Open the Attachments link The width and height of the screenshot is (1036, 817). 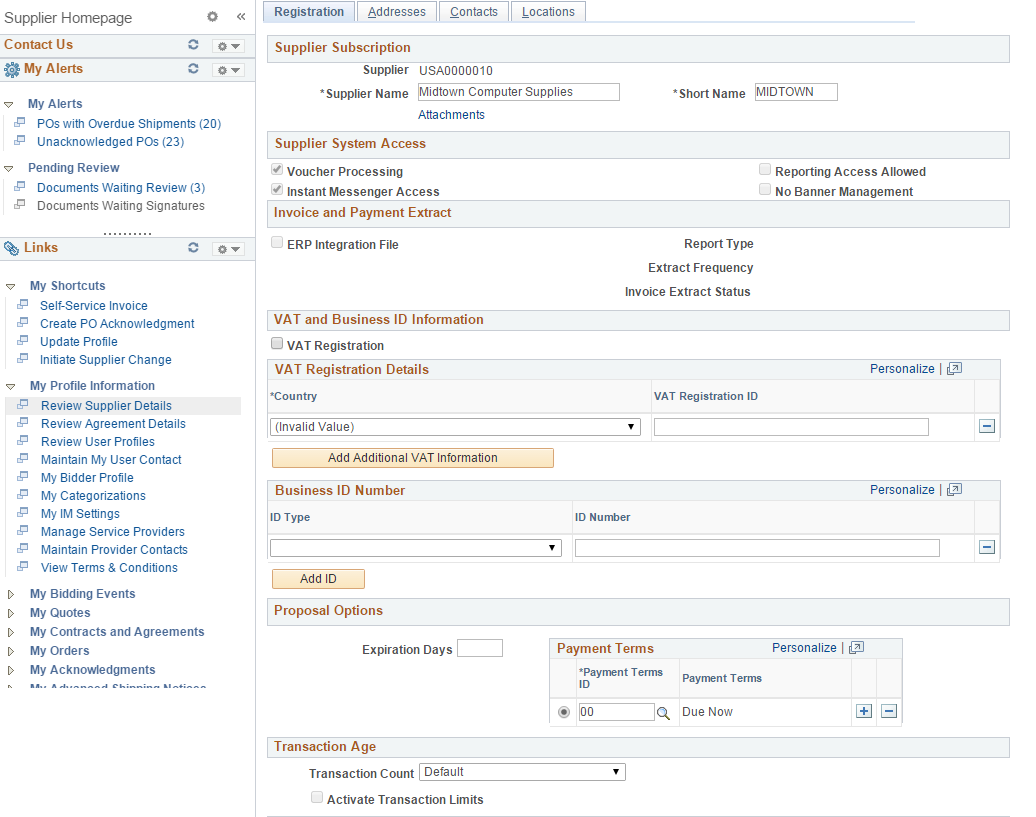(451, 114)
